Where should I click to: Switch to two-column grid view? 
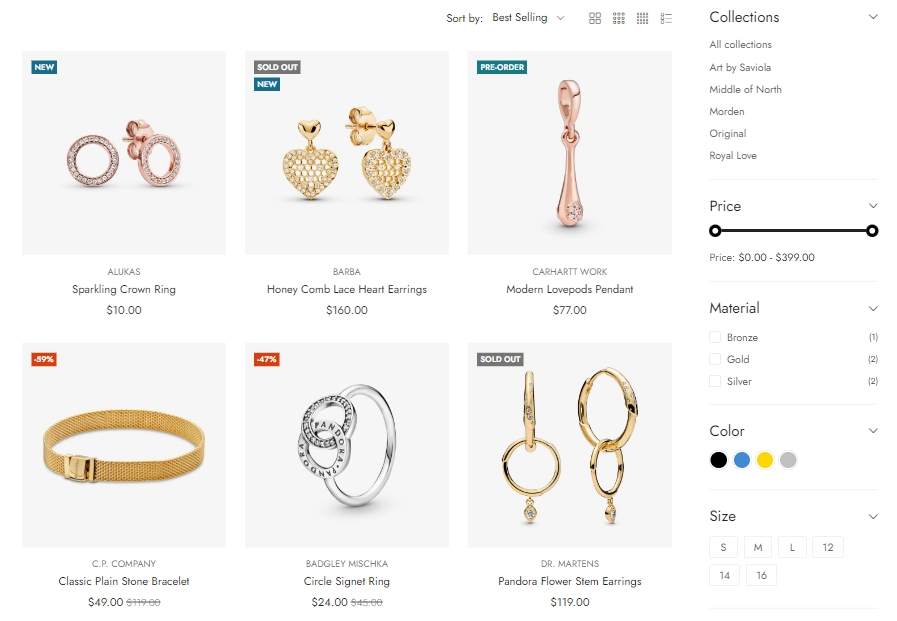pyautogui.click(x=595, y=18)
